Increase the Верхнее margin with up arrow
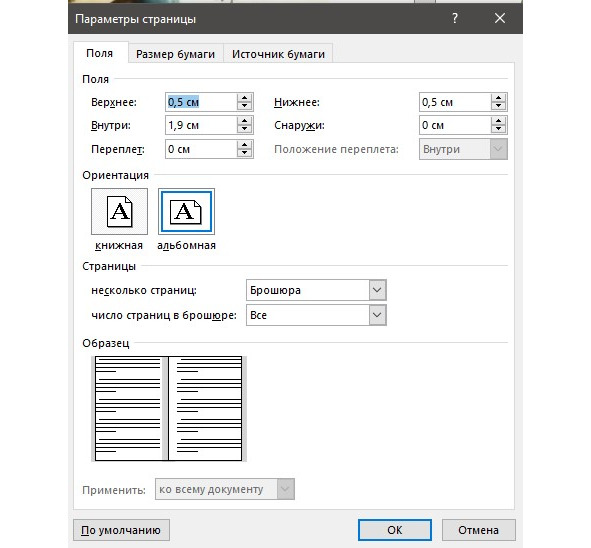The width and height of the screenshot is (591, 548). coord(245,98)
